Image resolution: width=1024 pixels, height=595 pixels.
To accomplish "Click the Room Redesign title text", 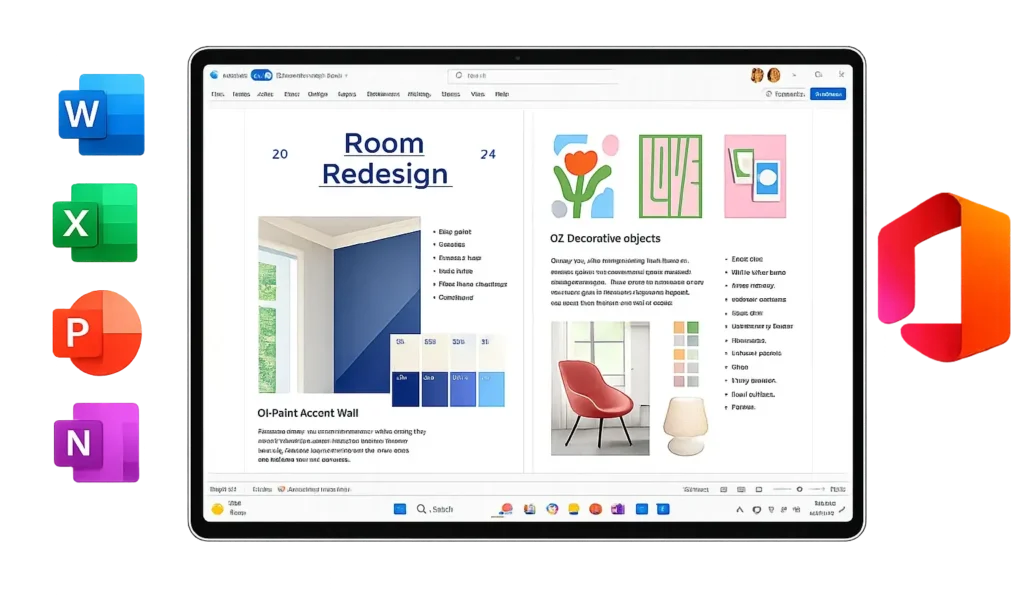I will [x=385, y=159].
